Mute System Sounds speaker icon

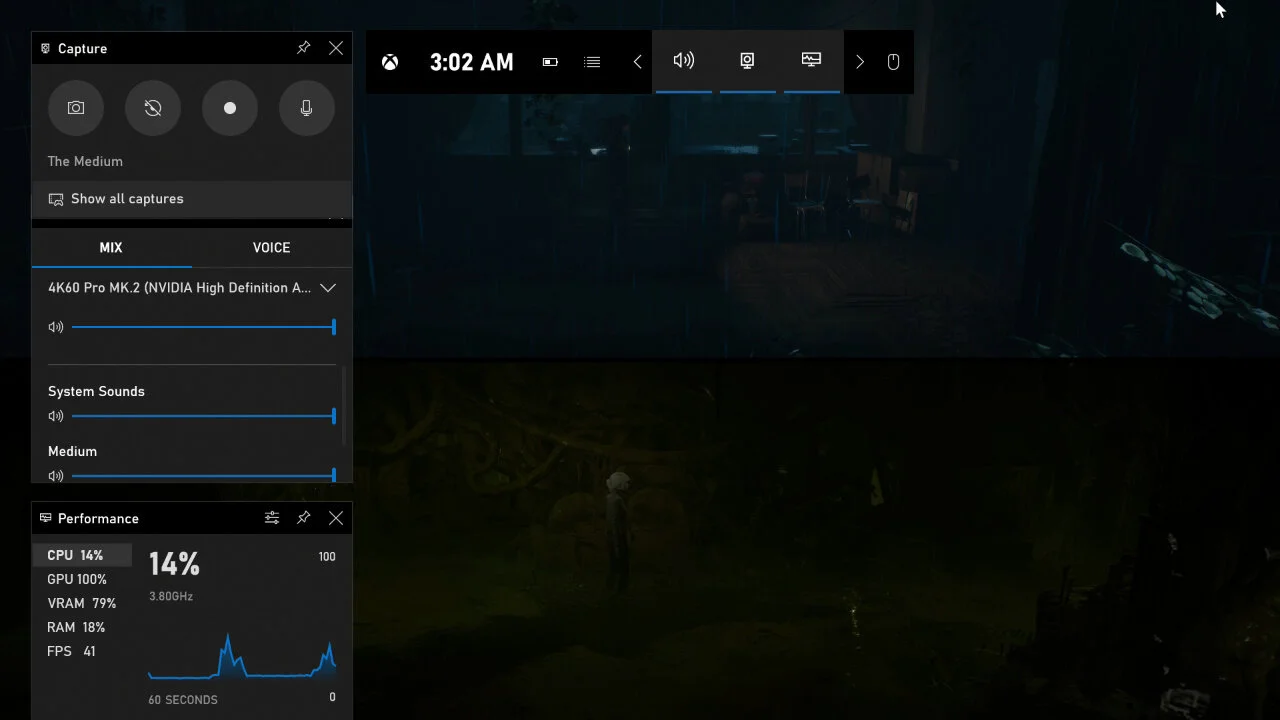click(56, 416)
